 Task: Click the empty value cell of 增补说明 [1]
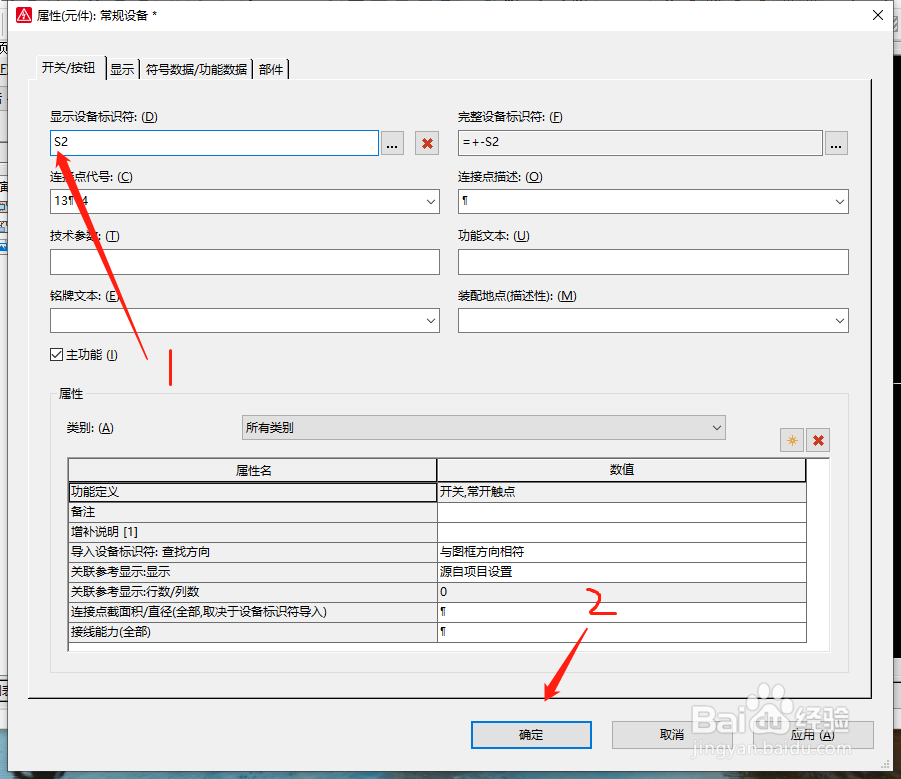622,532
